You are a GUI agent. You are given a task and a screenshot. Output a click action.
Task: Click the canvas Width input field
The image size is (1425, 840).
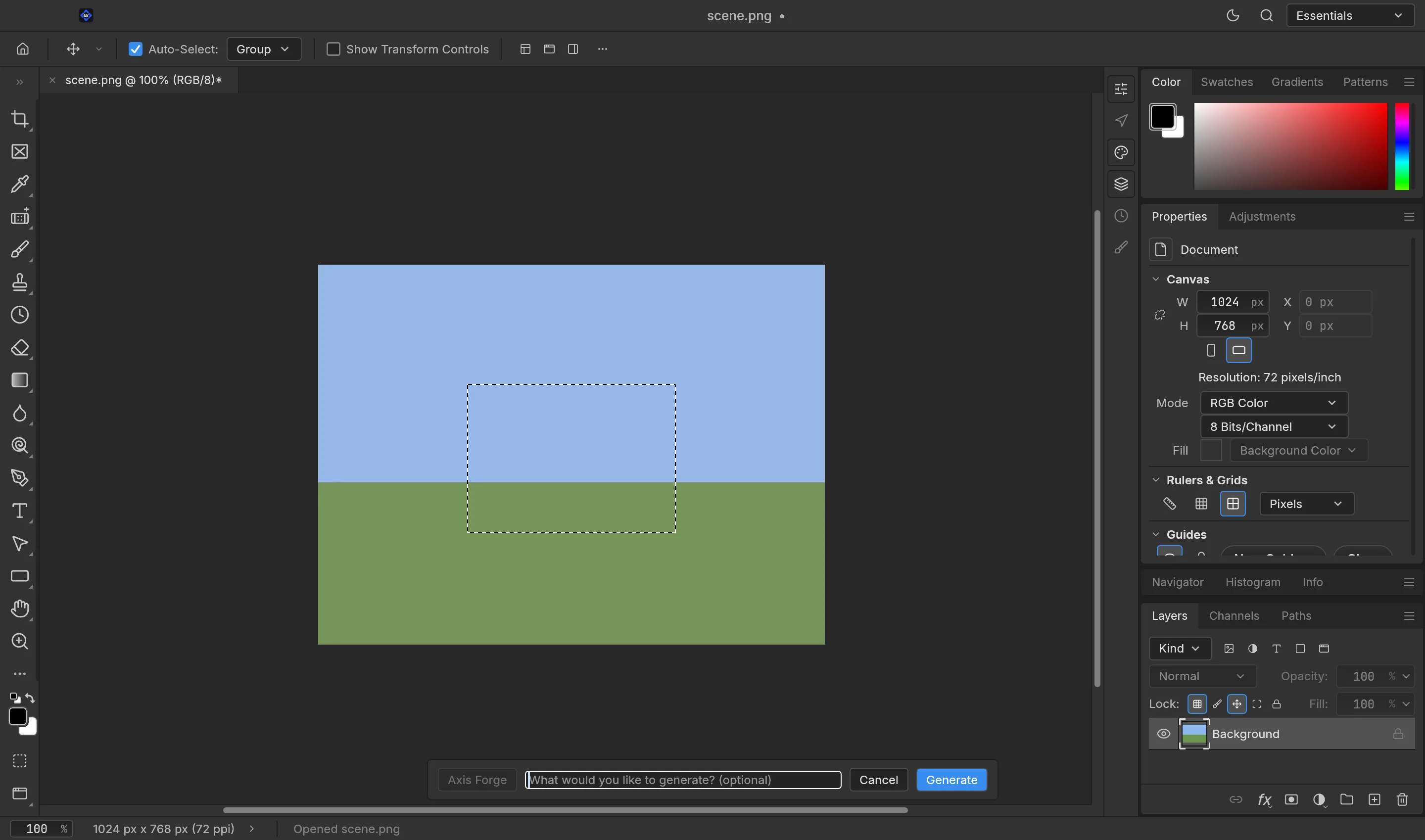(x=1233, y=302)
